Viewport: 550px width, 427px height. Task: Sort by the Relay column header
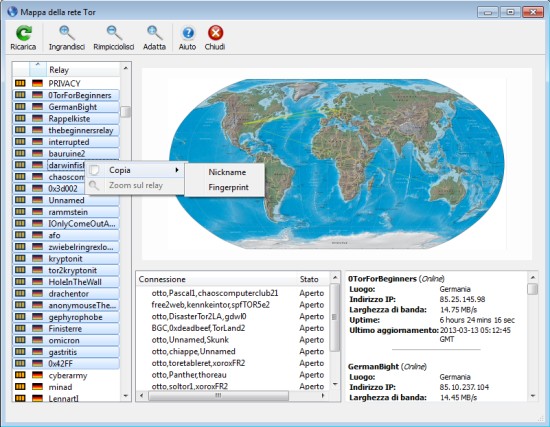click(83, 70)
